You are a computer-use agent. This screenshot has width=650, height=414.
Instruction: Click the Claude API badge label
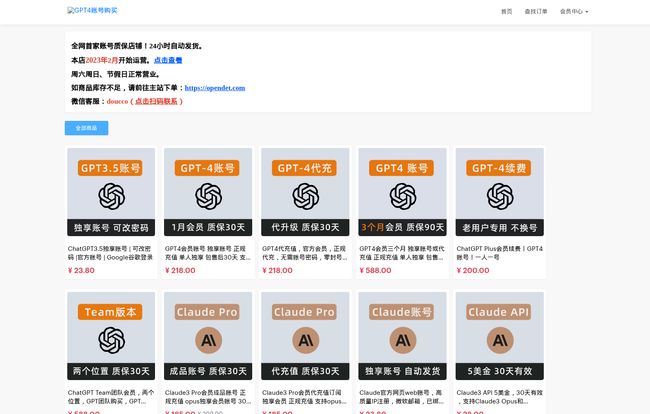coord(499,312)
